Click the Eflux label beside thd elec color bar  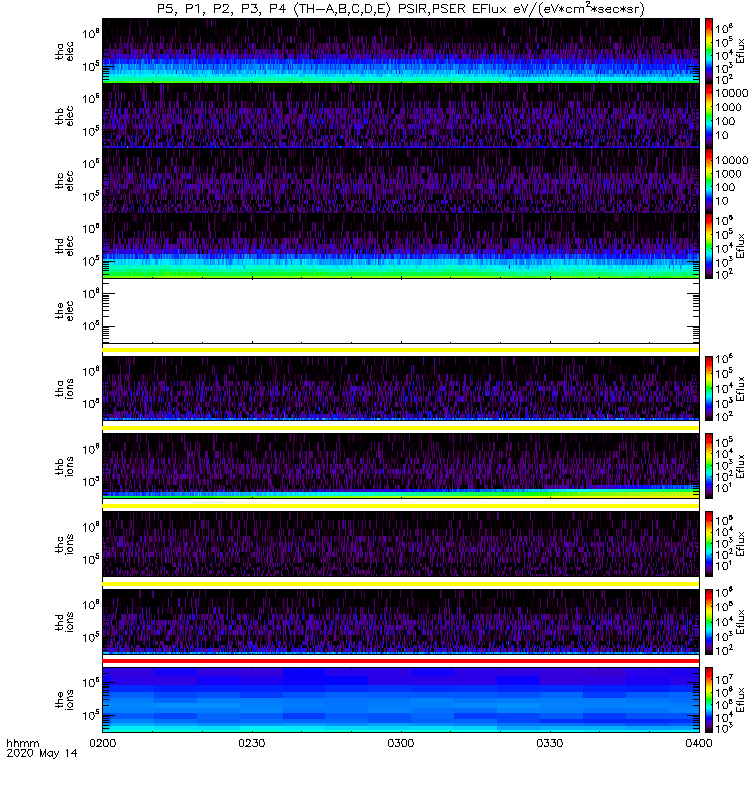tap(741, 246)
